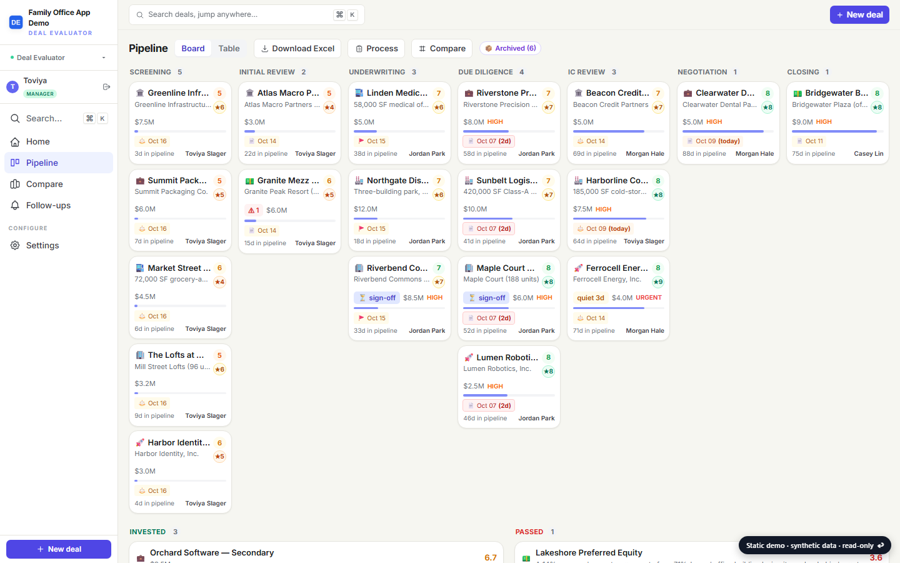Screen dimensions: 900x563
Task: Click the quiet 3d badge on Ferrocell card
Action: (x=590, y=298)
